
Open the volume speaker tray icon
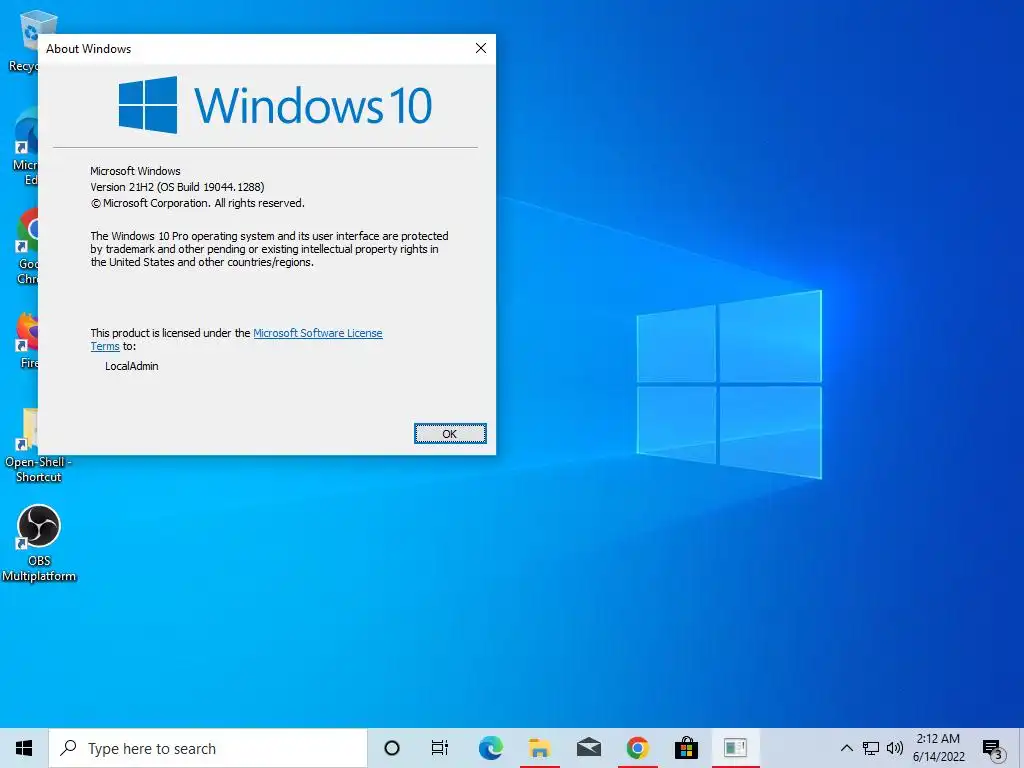tap(895, 748)
